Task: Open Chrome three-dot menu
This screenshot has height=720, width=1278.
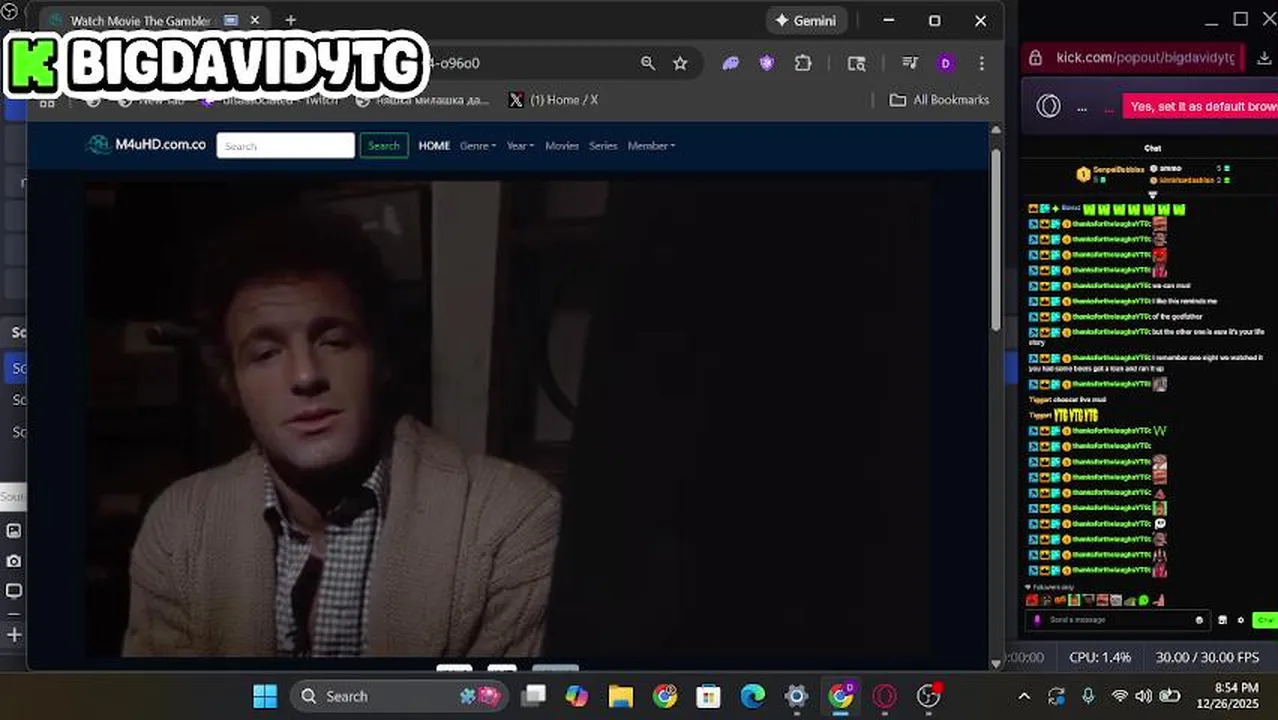Action: [981, 63]
